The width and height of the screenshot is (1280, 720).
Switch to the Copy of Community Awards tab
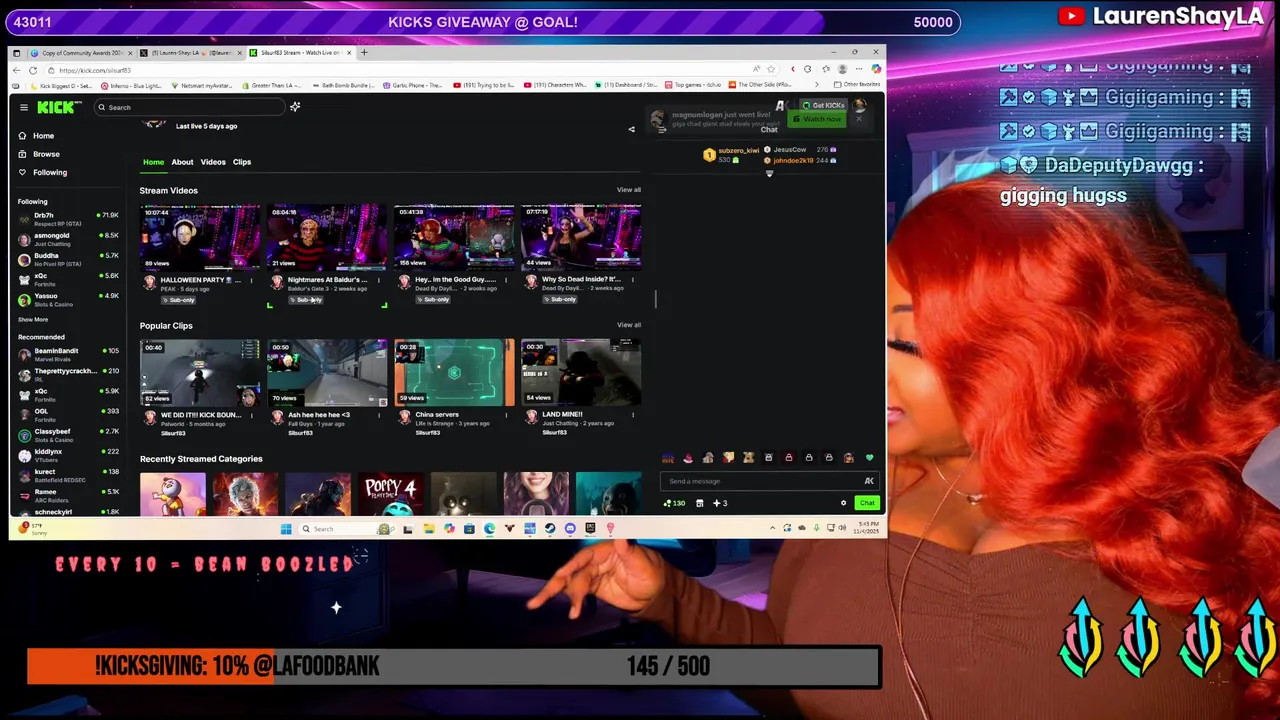[x=80, y=52]
